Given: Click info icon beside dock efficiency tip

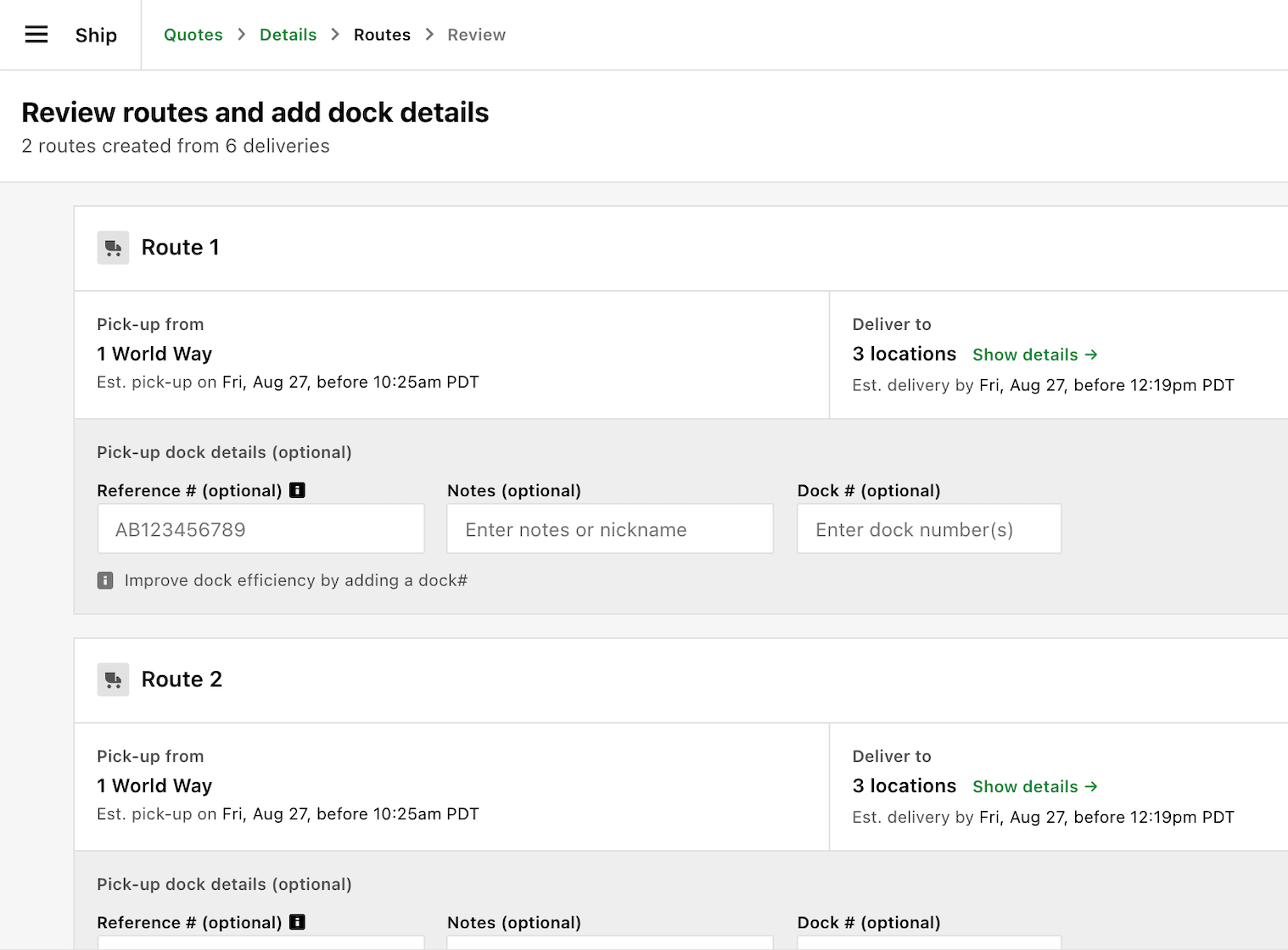Looking at the screenshot, I should (105, 580).
